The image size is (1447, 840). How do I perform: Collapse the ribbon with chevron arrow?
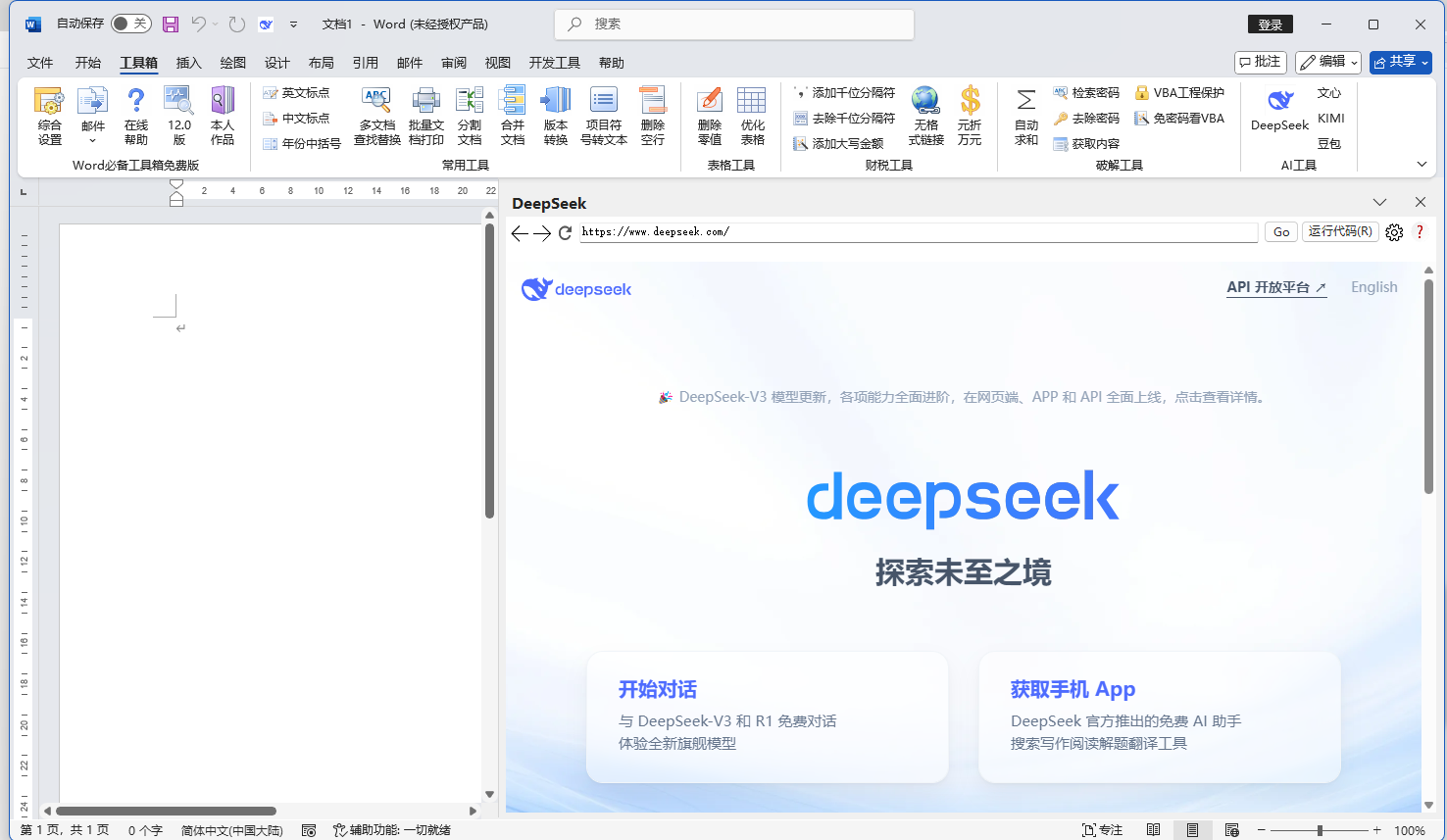[1422, 165]
